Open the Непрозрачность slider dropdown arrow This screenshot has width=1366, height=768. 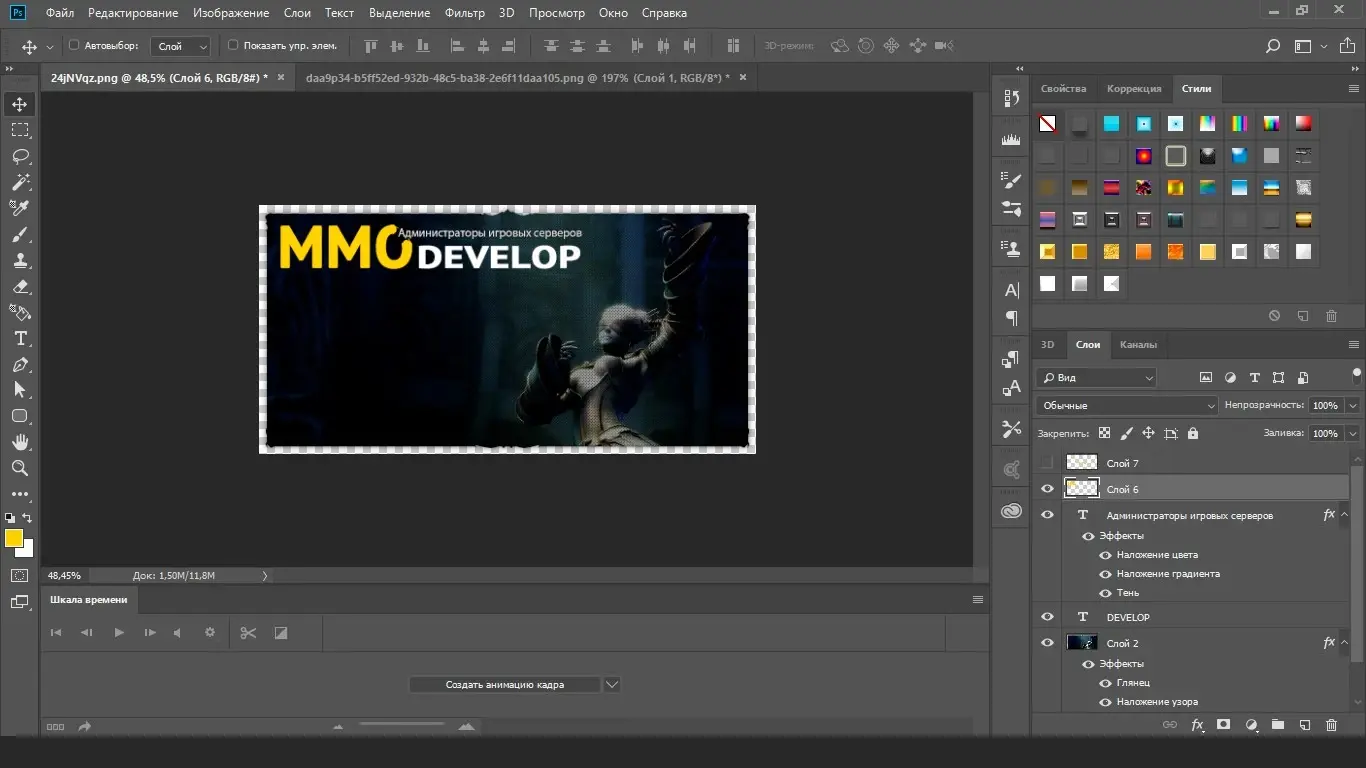[x=1353, y=405]
